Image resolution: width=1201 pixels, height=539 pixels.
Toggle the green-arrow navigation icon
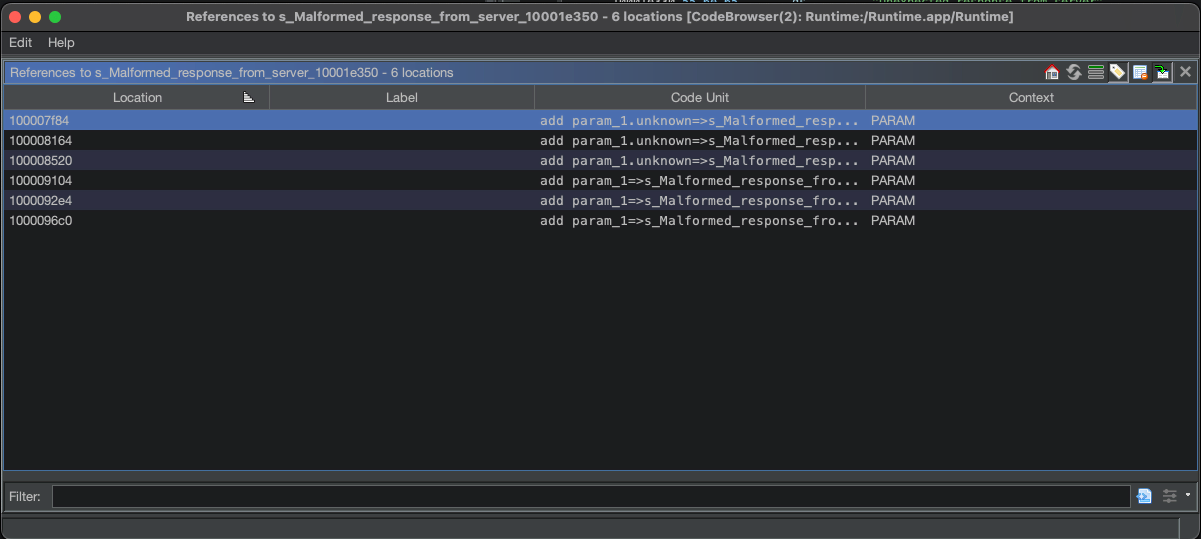pos(1161,72)
